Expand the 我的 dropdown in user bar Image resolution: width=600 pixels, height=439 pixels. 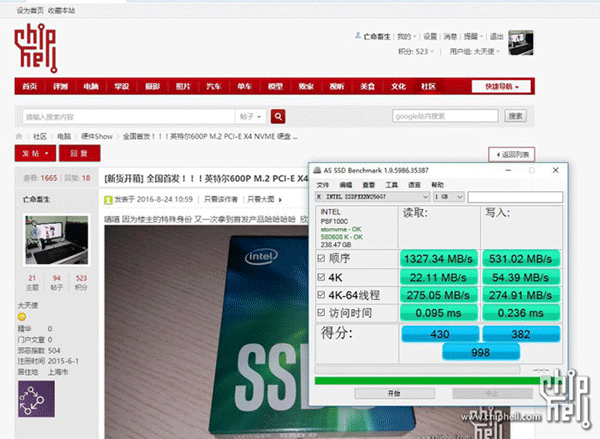click(406, 36)
